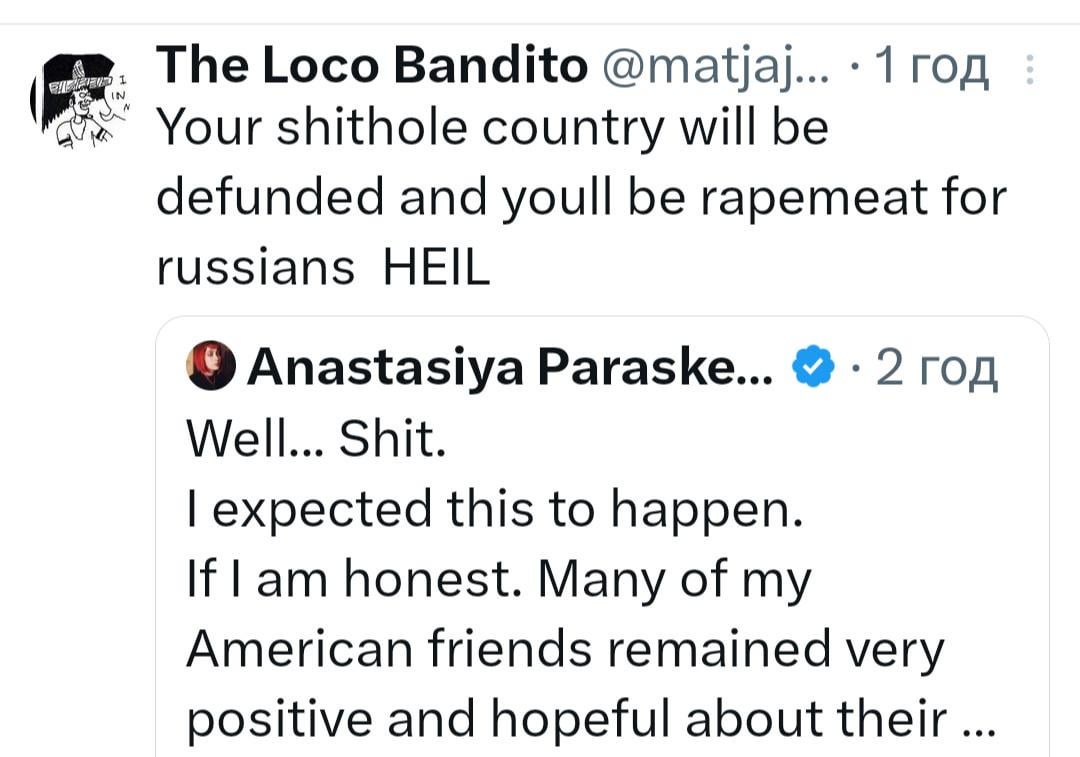The width and height of the screenshot is (1080, 757).
Task: Open quoted post via "Well... Shit." line
Action: (x=315, y=440)
